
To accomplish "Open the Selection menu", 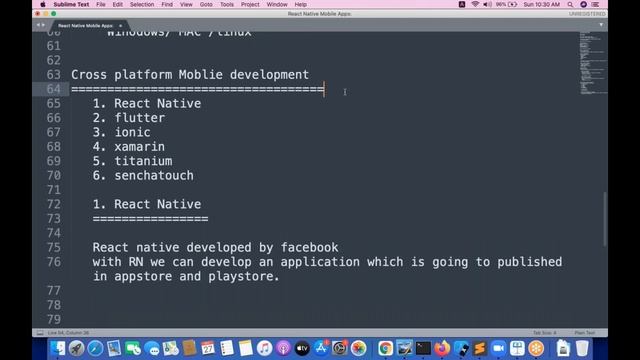I will [142, 4].
